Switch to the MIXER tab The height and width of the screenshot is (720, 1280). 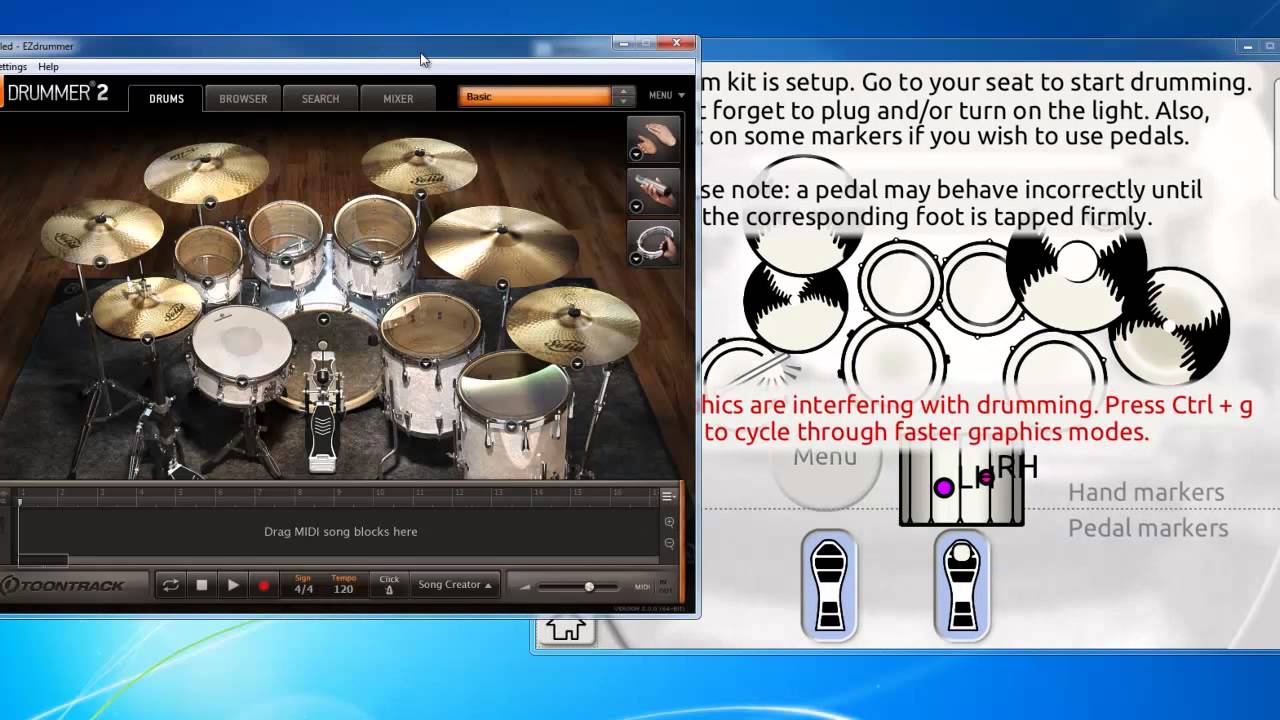pyautogui.click(x=398, y=98)
